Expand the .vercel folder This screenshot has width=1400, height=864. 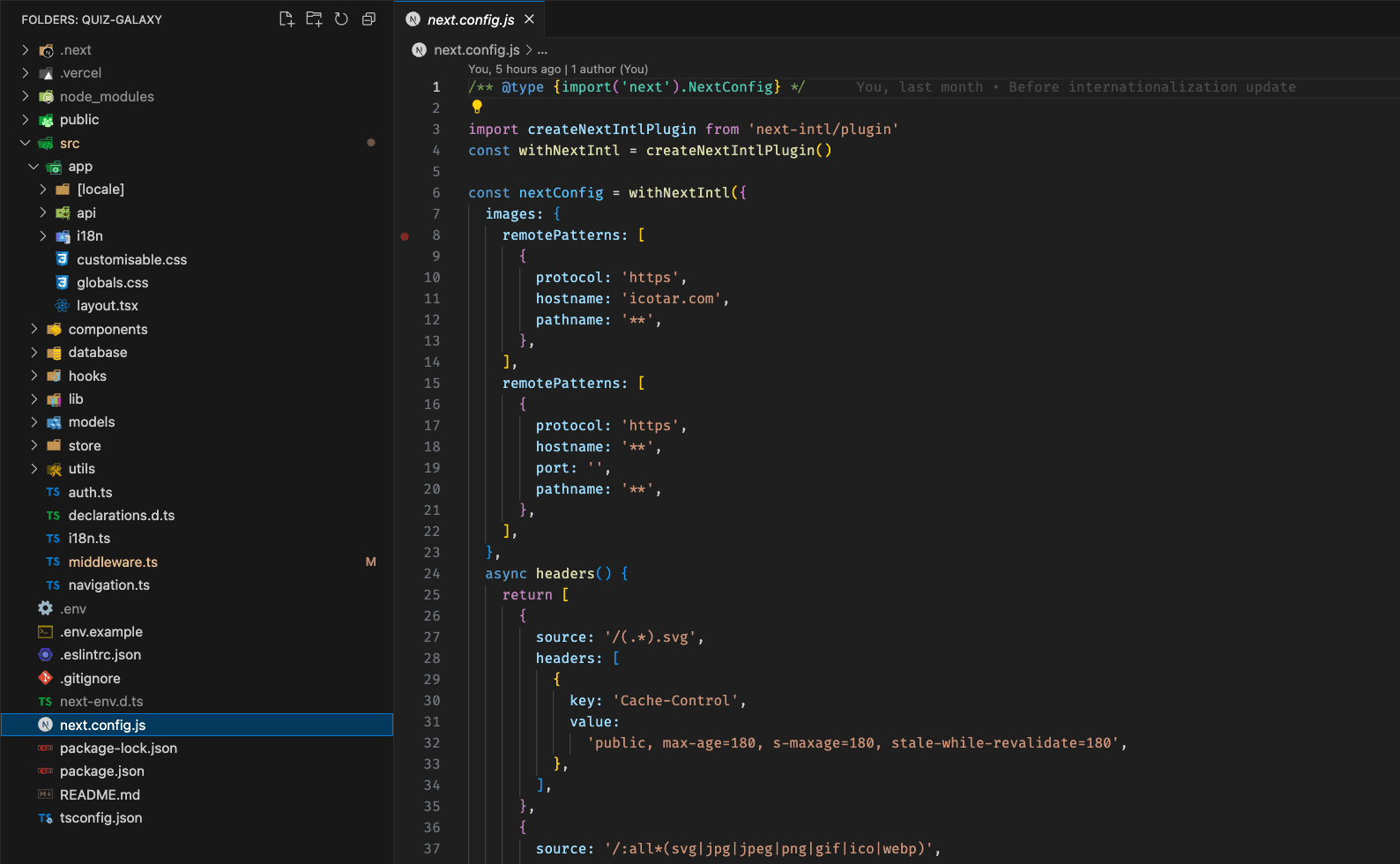(26, 73)
